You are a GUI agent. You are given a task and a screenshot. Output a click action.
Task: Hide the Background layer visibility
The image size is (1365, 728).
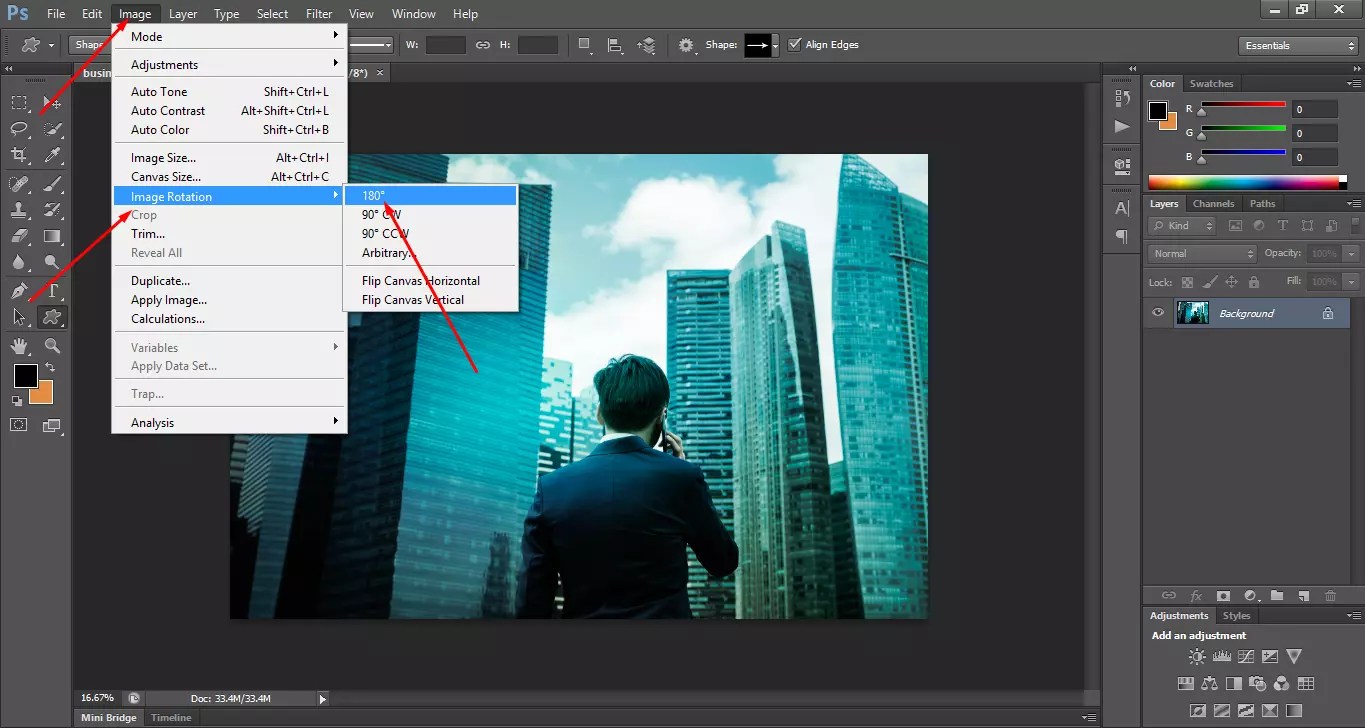click(x=1157, y=313)
